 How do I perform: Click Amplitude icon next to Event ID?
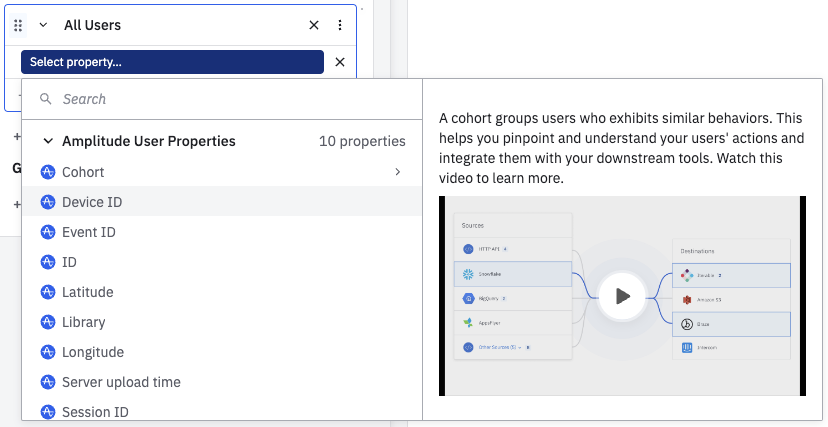[x=48, y=232]
